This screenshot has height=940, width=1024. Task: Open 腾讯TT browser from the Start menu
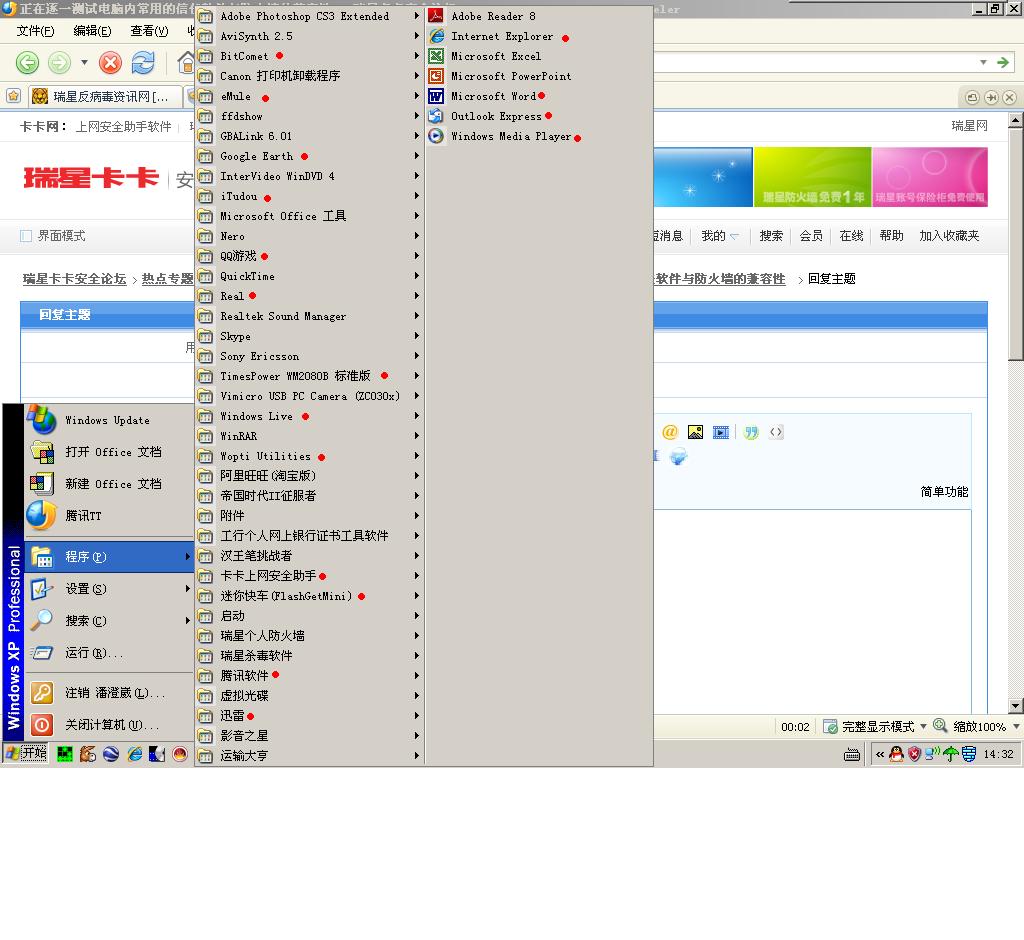(x=109, y=516)
